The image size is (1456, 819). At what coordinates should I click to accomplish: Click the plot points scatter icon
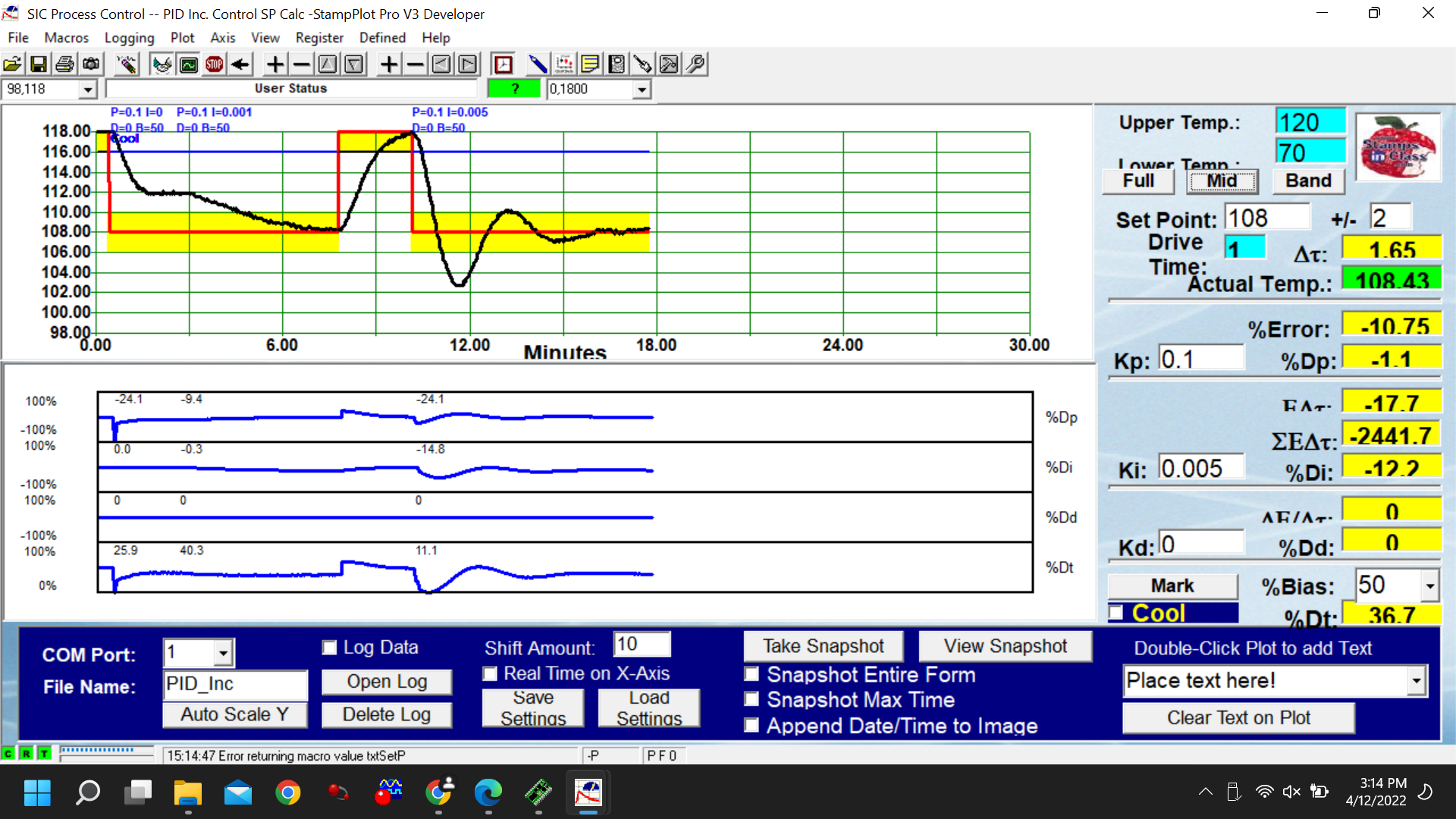(564, 64)
